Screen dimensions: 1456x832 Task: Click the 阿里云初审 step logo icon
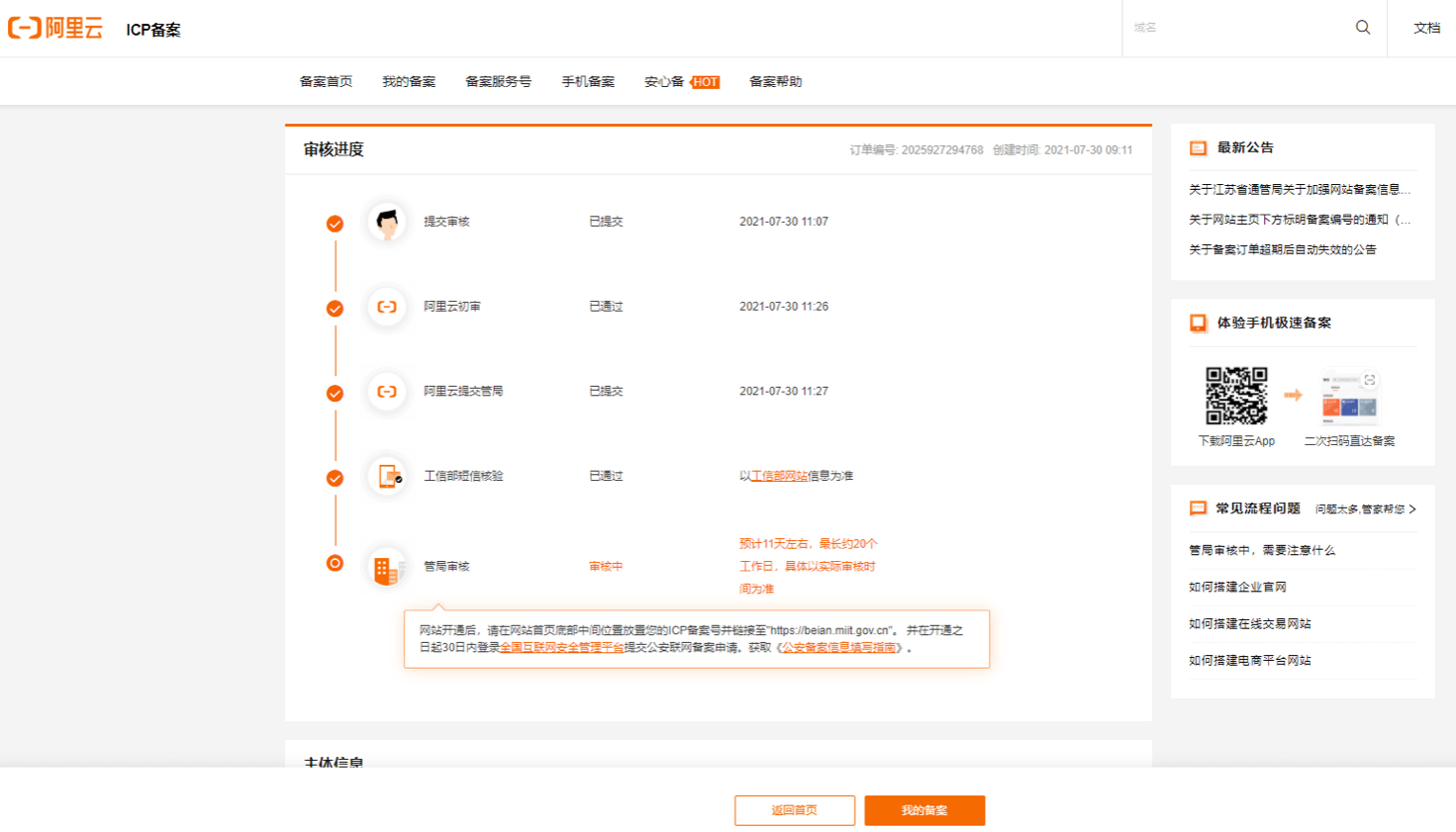click(x=387, y=307)
